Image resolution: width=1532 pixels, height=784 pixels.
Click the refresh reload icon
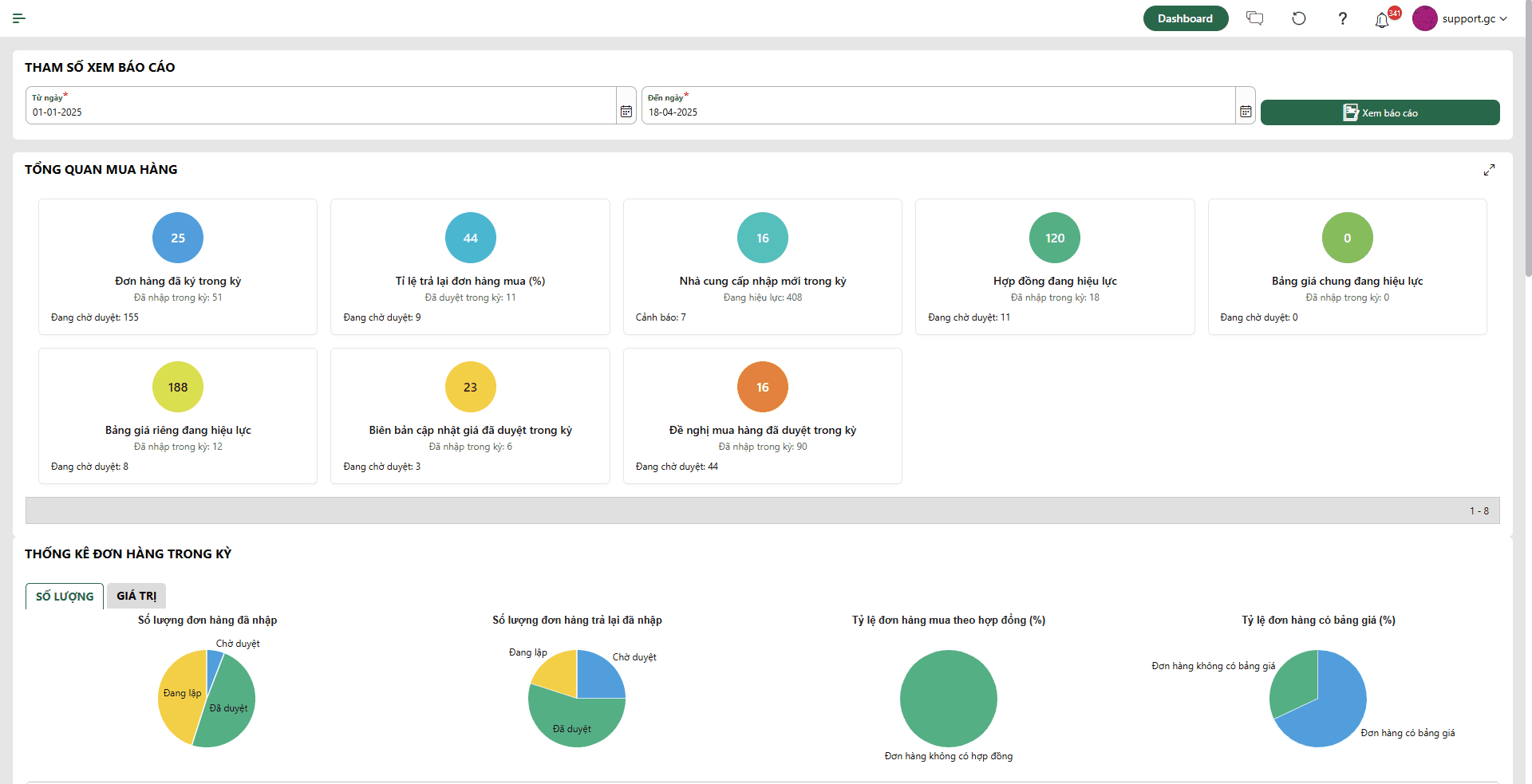coord(1298,18)
